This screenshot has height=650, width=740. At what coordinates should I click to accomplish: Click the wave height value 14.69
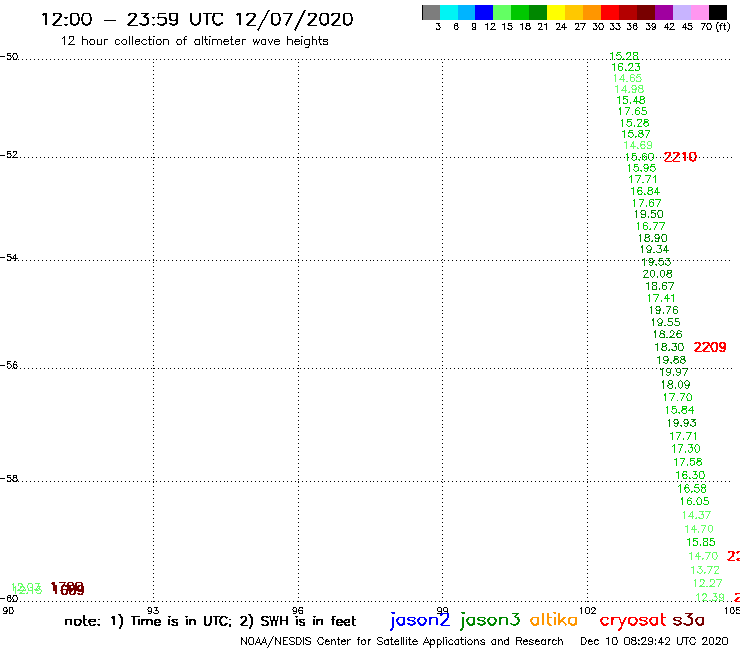click(x=638, y=145)
